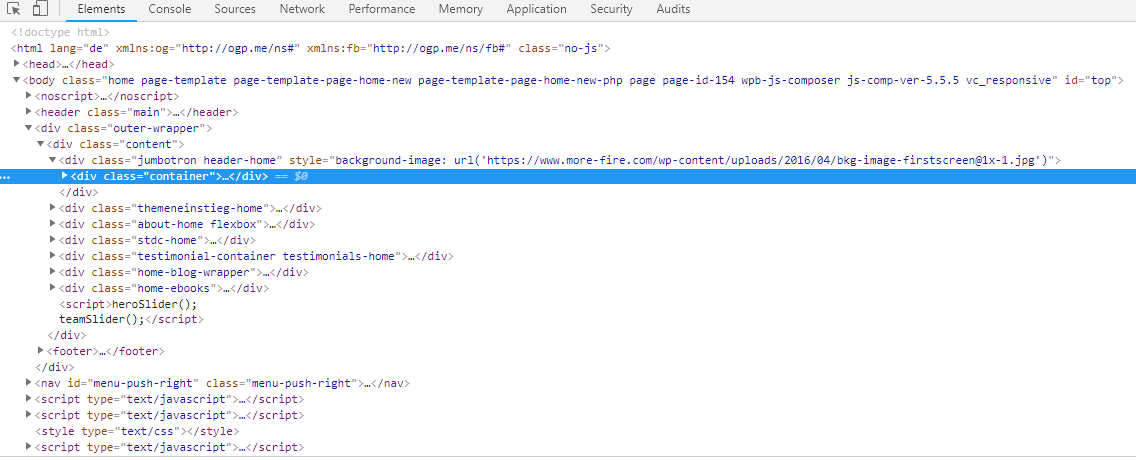Open the ellipsis menu beside selected container row
1136x460 pixels.
[x=5, y=177]
